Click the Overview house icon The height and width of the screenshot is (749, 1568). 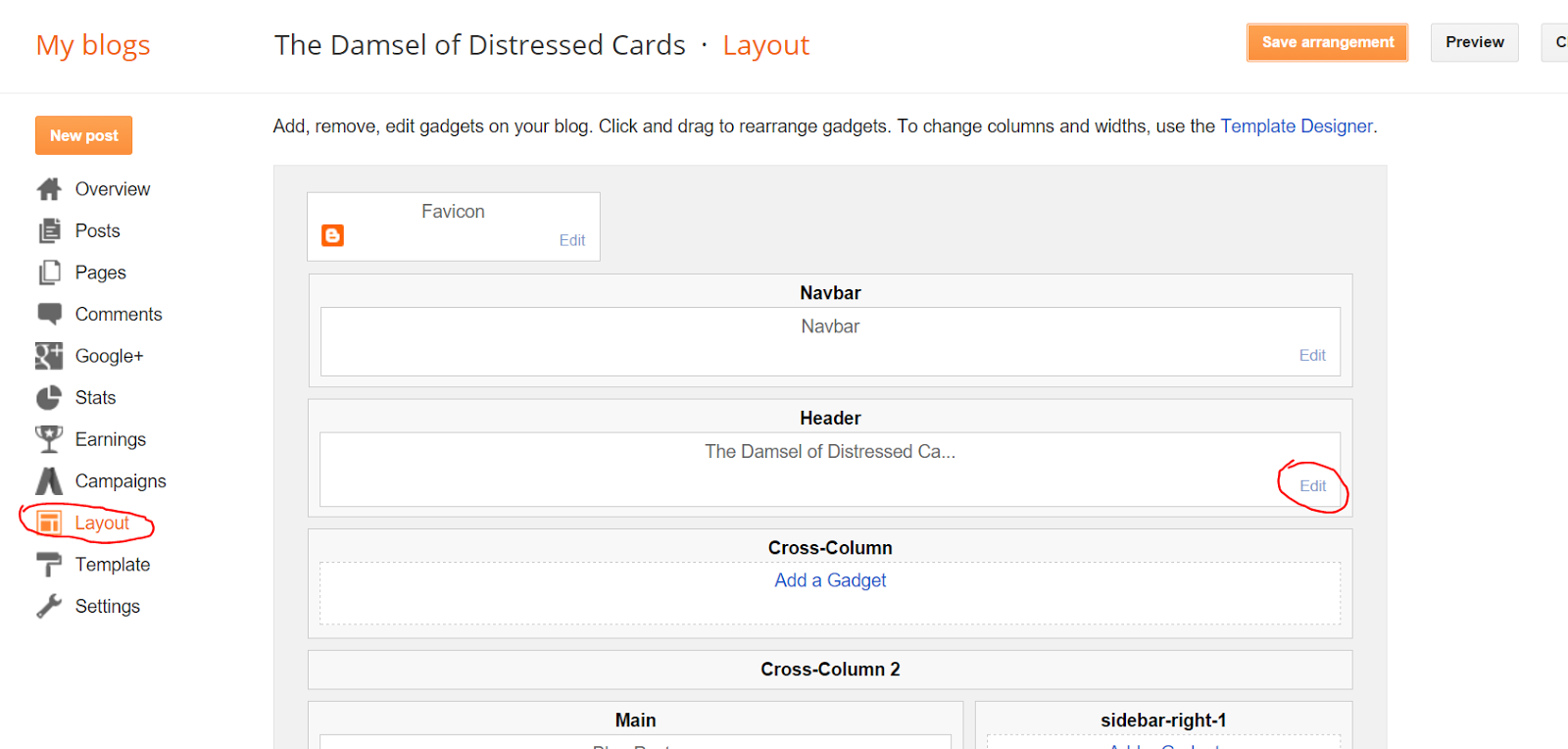[x=49, y=189]
